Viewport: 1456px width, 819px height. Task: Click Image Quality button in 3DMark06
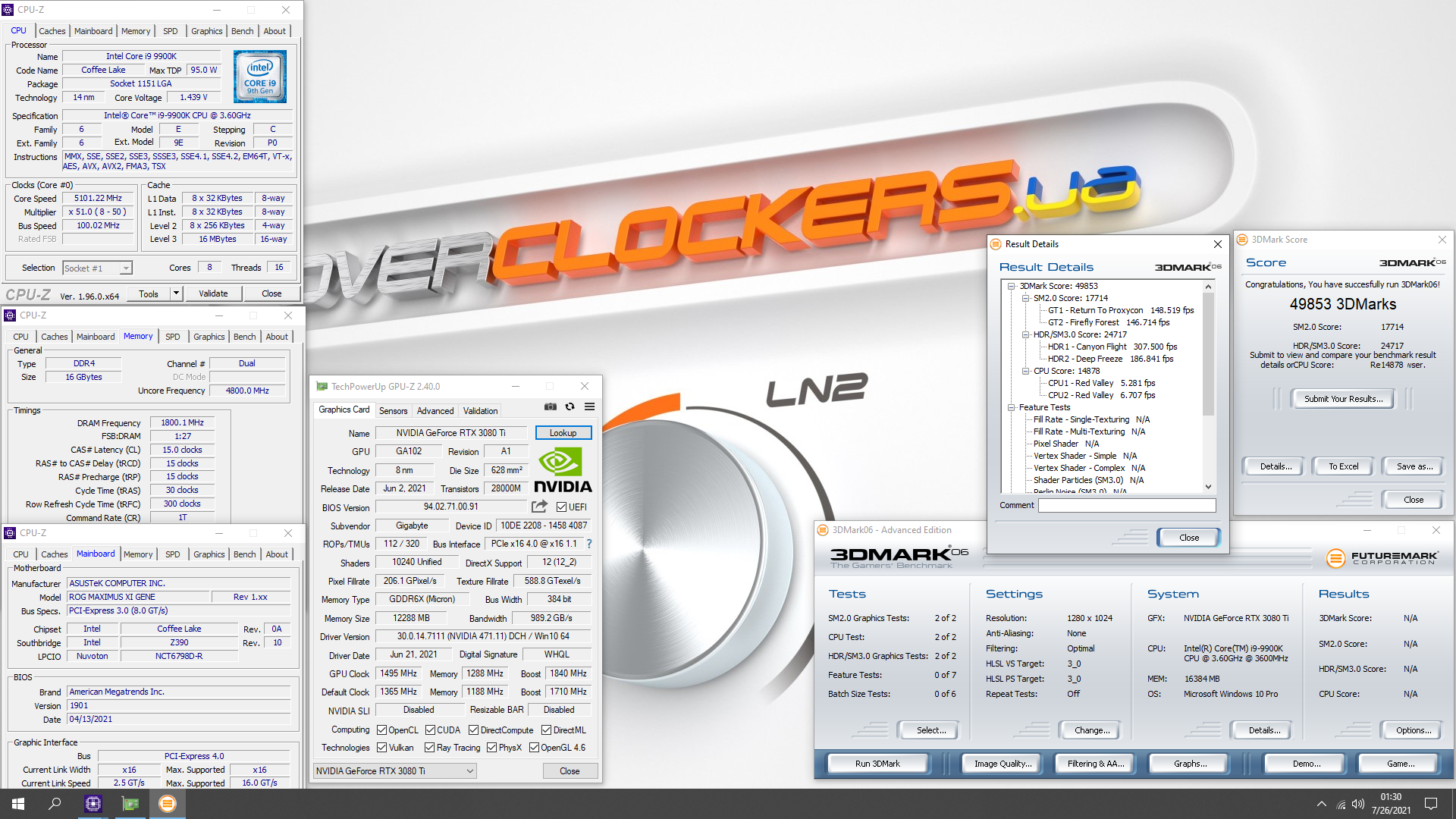pyautogui.click(x=1003, y=764)
